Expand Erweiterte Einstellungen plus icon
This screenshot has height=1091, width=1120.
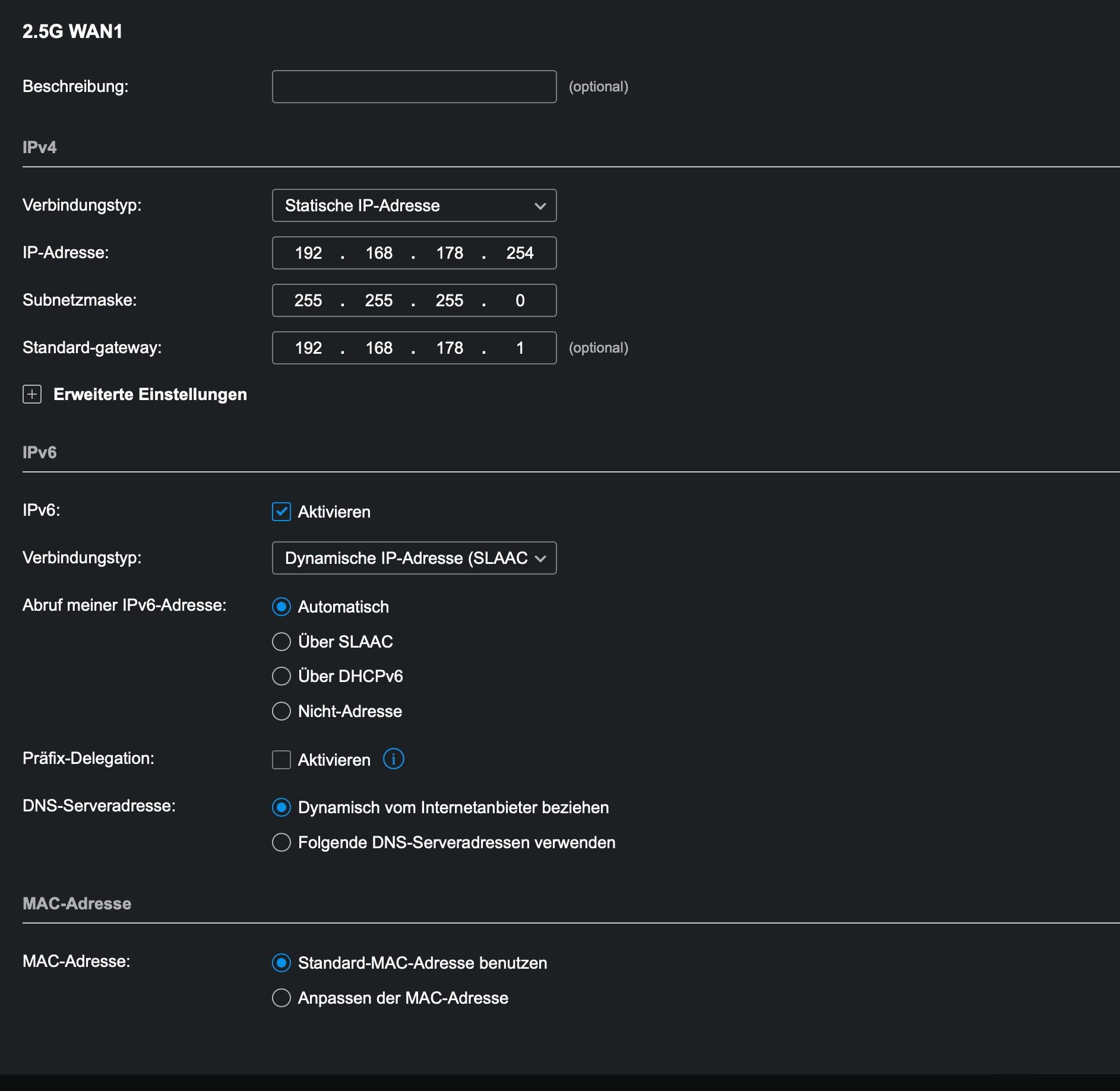pos(32,394)
